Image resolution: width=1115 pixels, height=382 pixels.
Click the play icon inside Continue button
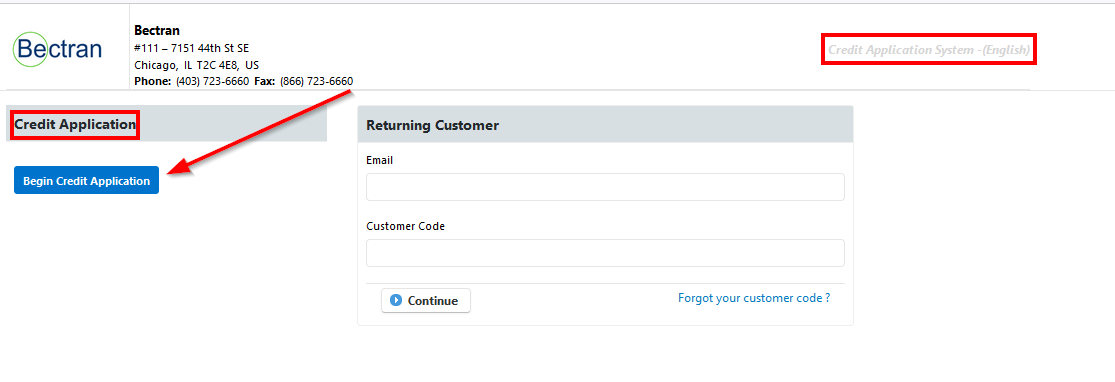[396, 301]
